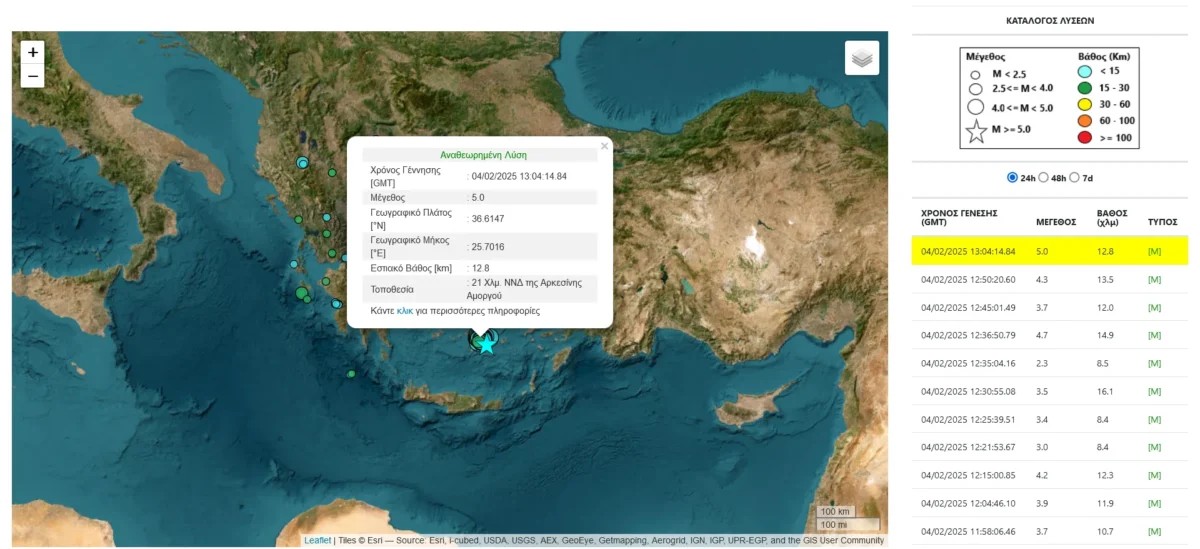Sort by ΜΕΓΕΘΟΣ column header
1200x549 pixels.
point(1055,222)
